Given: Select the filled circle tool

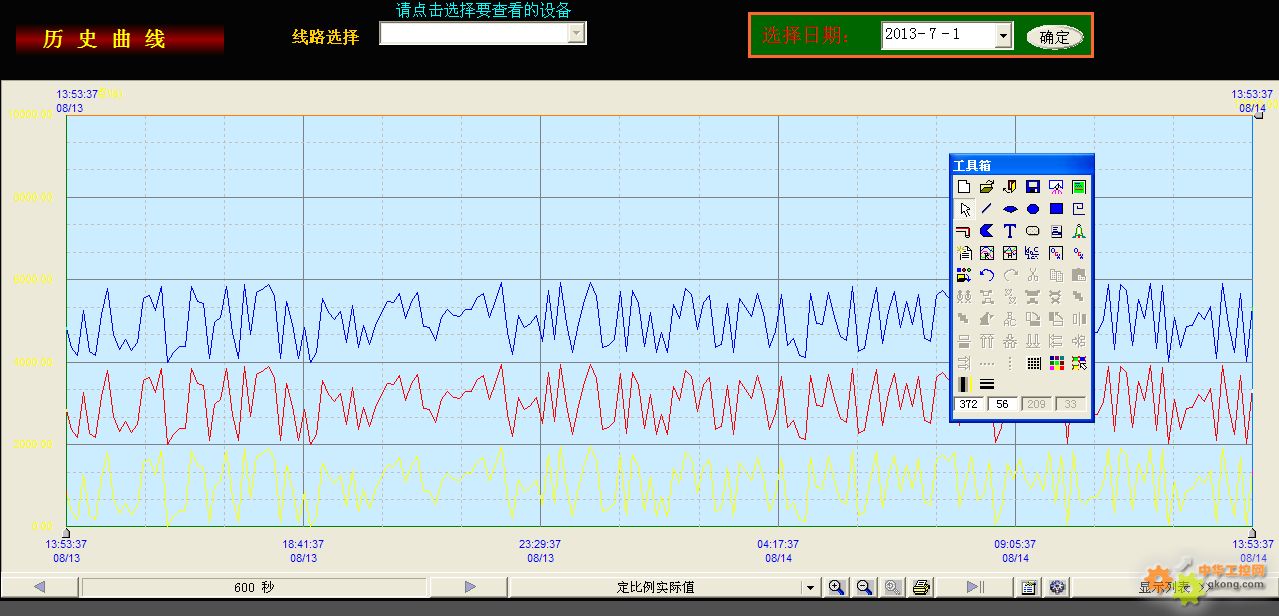Looking at the screenshot, I should coord(1033,209).
